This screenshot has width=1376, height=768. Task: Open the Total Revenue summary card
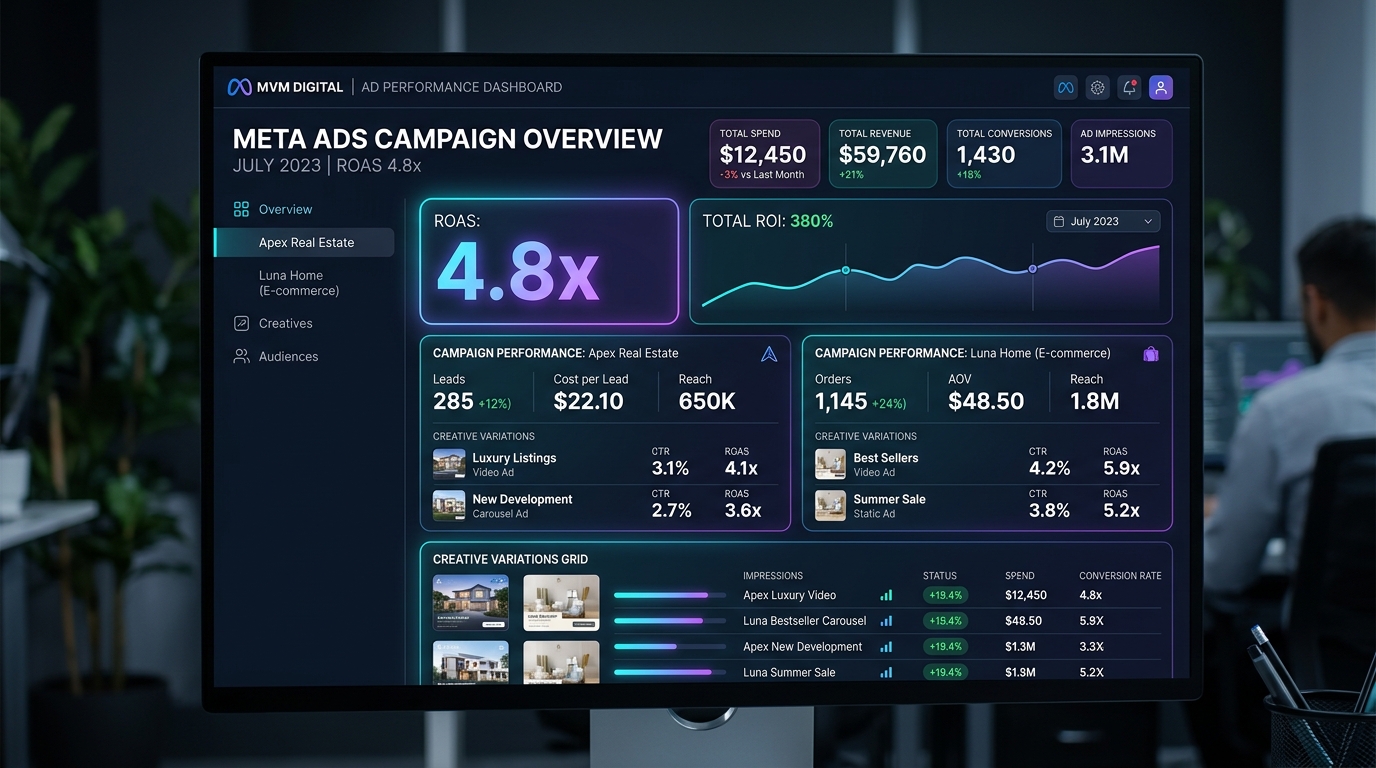pos(883,154)
